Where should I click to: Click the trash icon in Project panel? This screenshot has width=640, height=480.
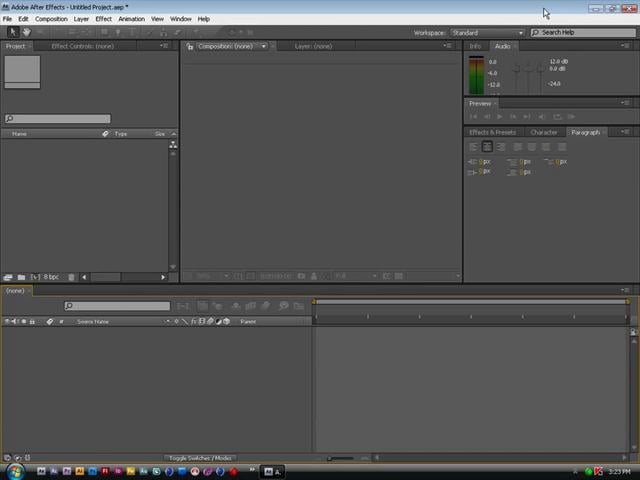click(x=71, y=277)
